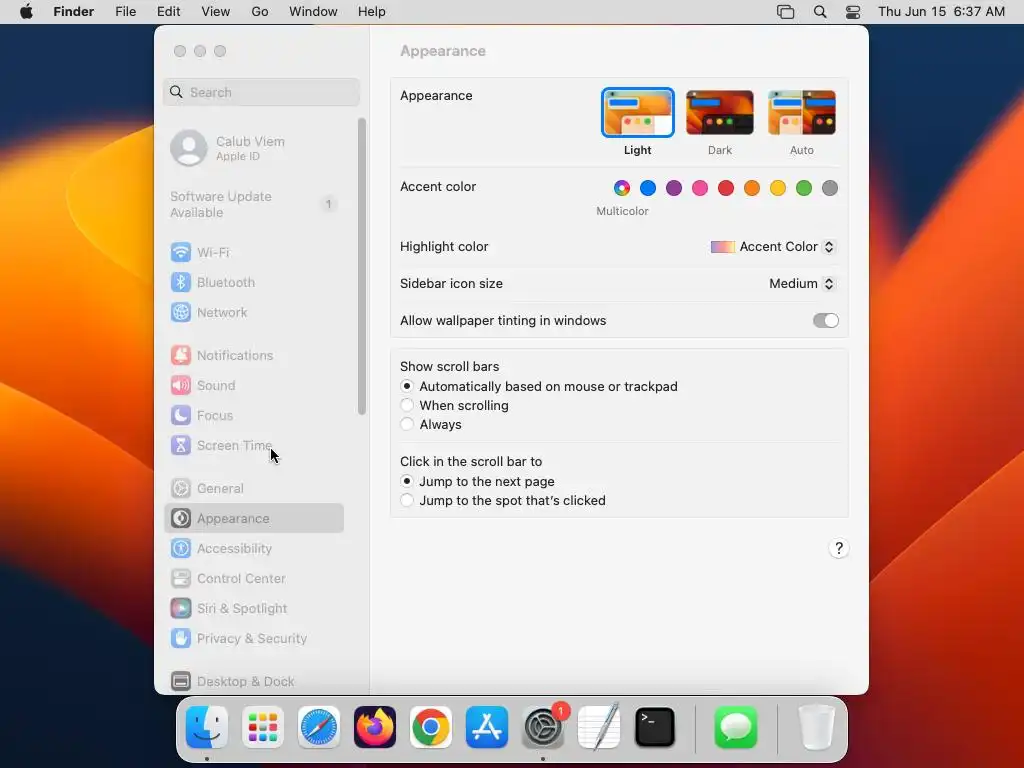Open the Finder menu

click(73, 12)
